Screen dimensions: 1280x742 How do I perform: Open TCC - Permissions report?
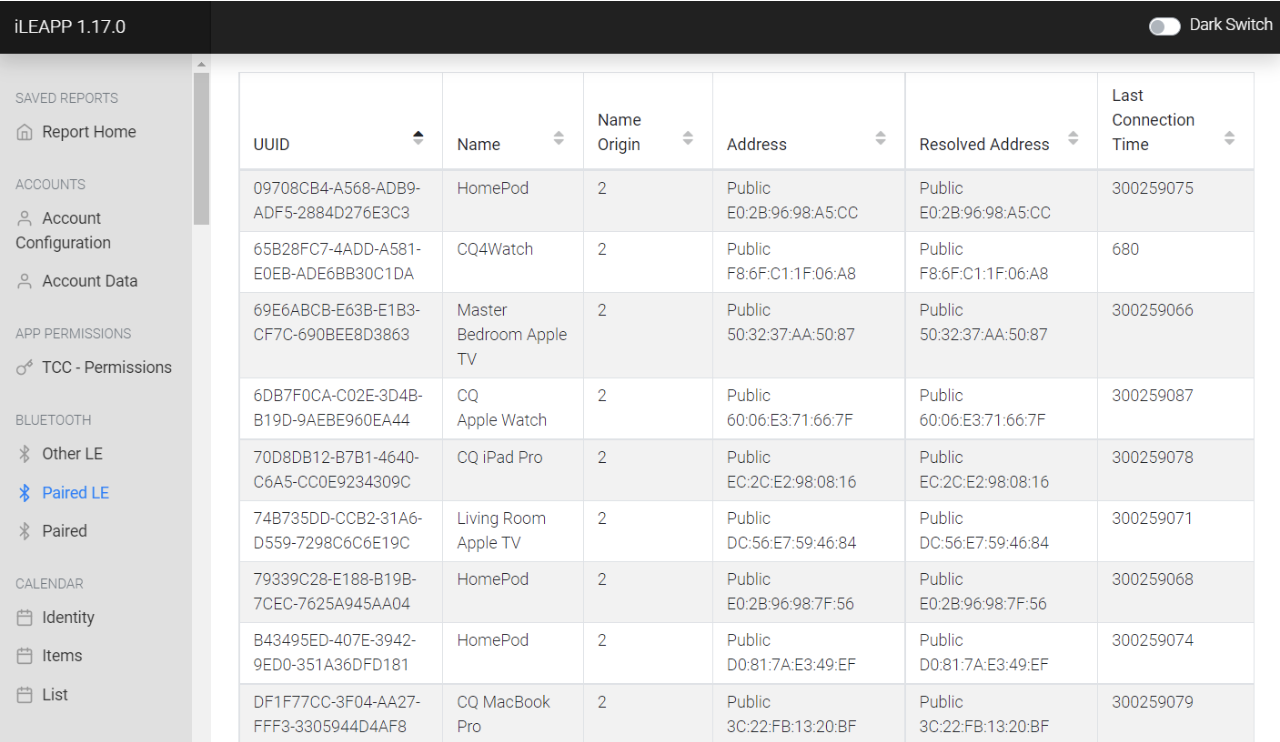coord(106,367)
